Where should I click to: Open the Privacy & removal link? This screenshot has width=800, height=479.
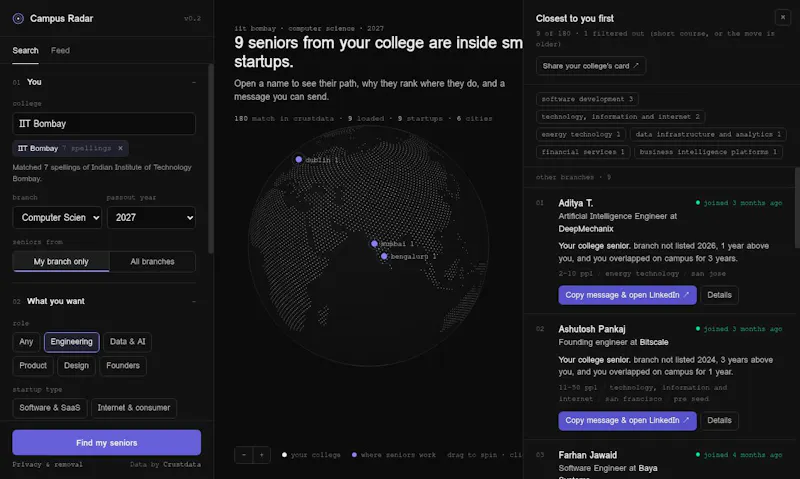(x=47, y=465)
